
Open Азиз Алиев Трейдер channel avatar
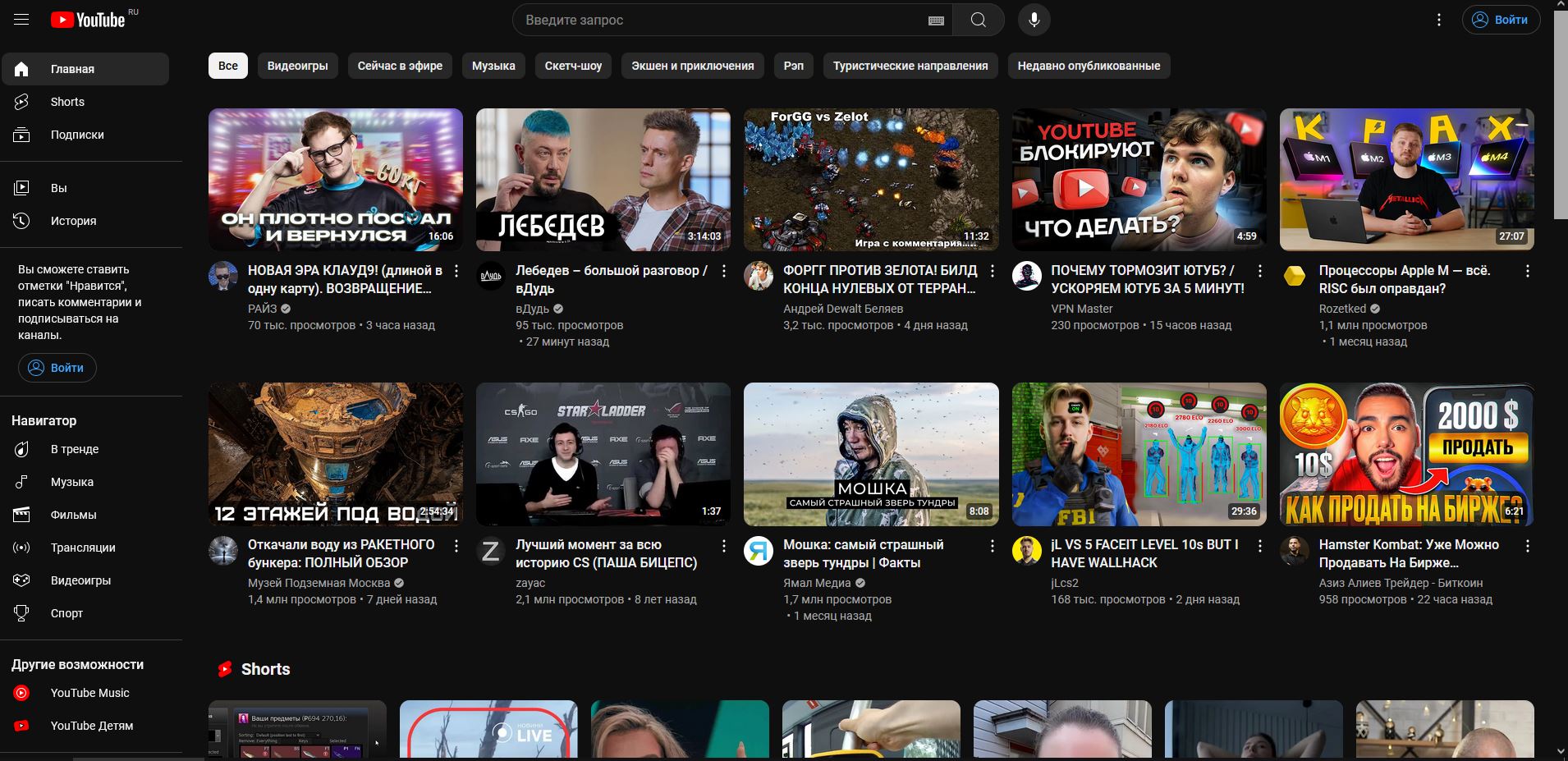tap(1295, 551)
